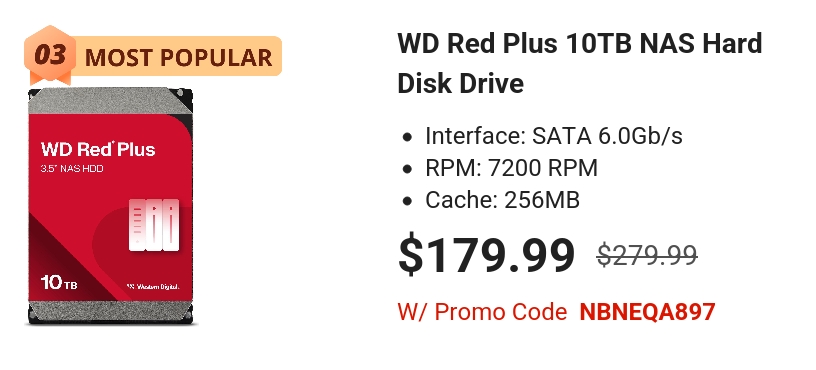Screen dimensions: 816x370
Task: Click the bullet point beside RPM
Action: (407, 169)
